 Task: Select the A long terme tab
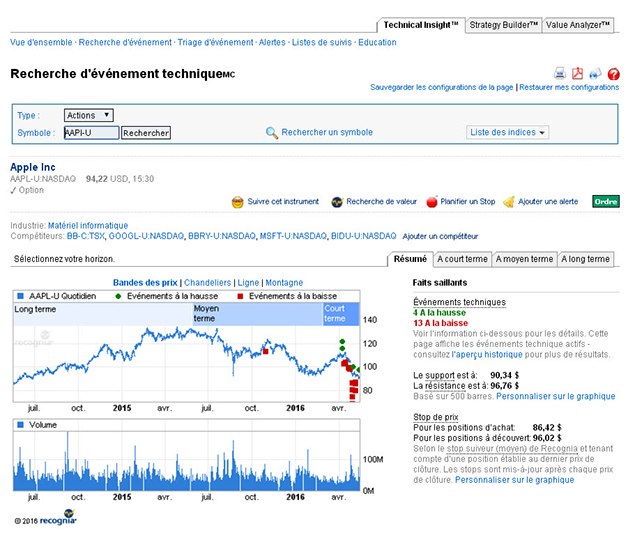(585, 259)
